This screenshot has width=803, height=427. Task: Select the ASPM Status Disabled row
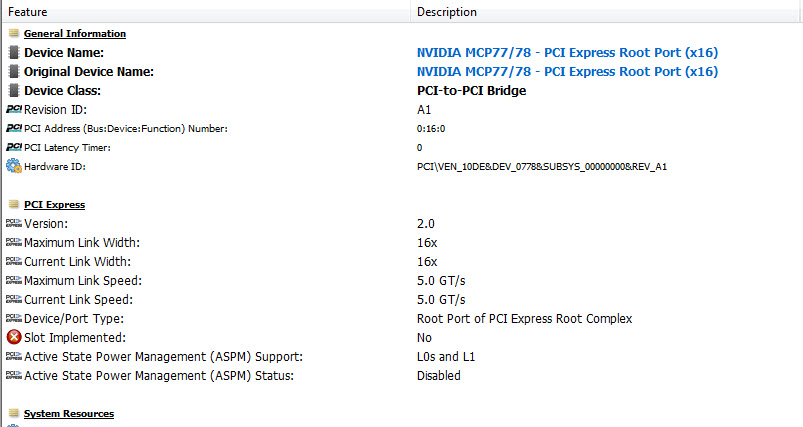click(x=402, y=376)
